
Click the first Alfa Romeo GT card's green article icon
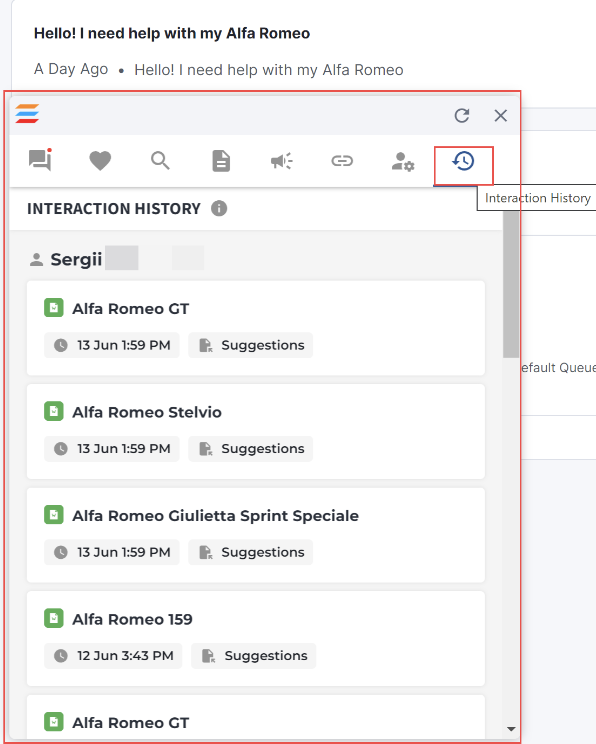[x=54, y=307]
